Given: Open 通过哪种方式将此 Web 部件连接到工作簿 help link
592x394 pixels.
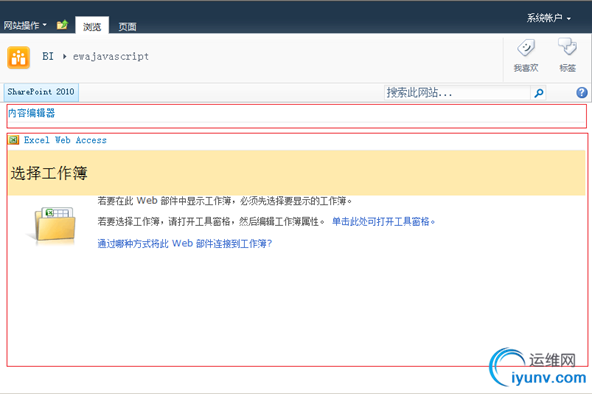Looking at the screenshot, I should point(185,243).
